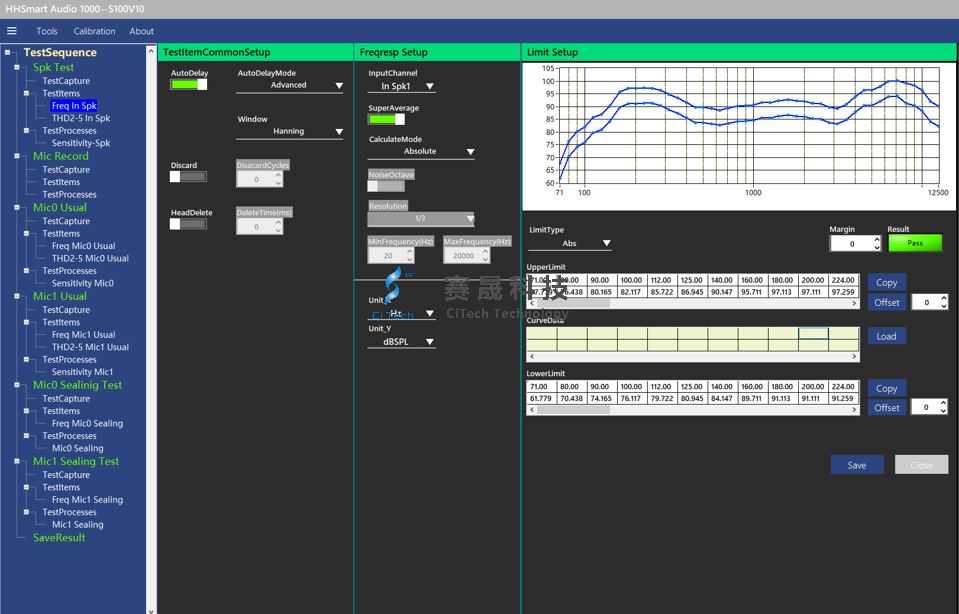
Task: Increase the Margin value stepper
Action: [877, 240]
